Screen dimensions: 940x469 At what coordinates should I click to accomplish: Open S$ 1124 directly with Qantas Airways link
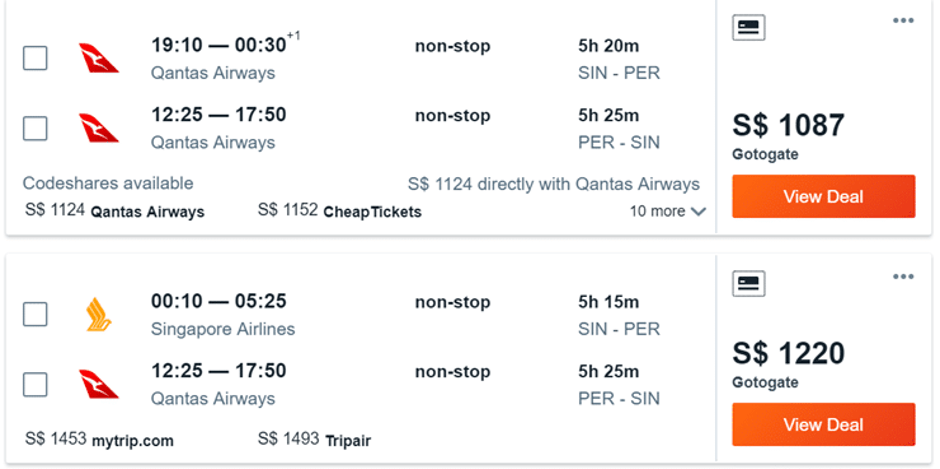pos(553,184)
